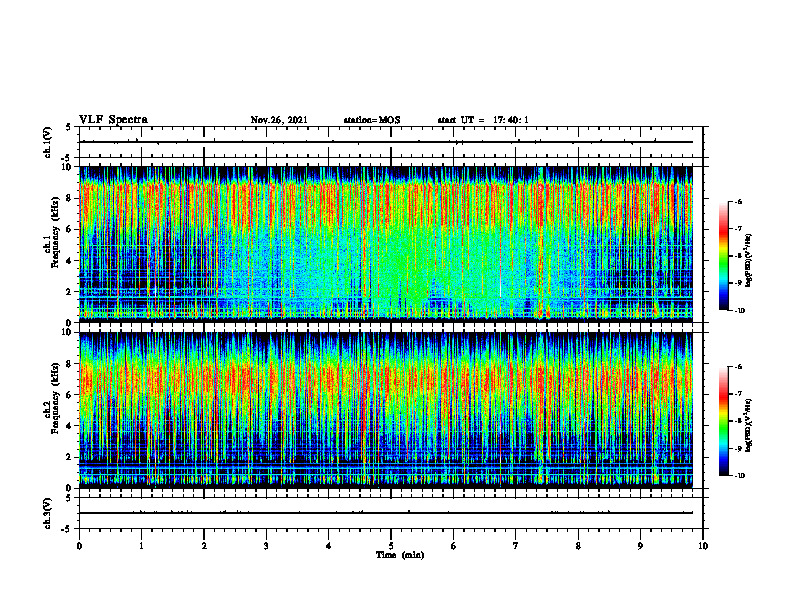Select the date text "Nov.26, 2021"
This screenshot has width=792, height=612.
[279, 120]
